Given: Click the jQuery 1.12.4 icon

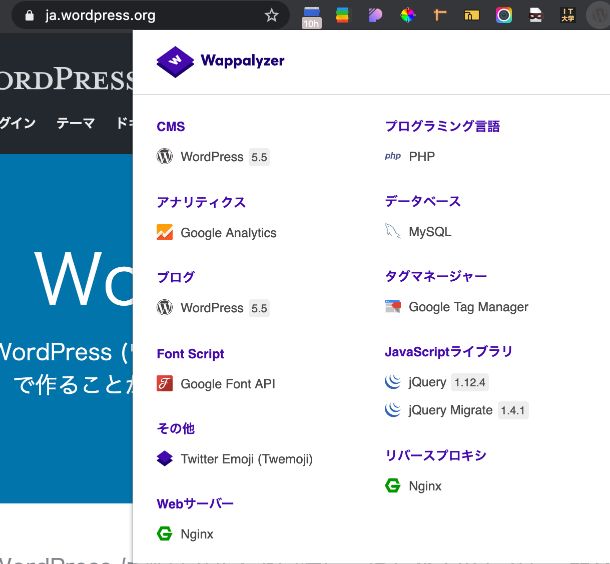Looking at the screenshot, I should 393,382.
